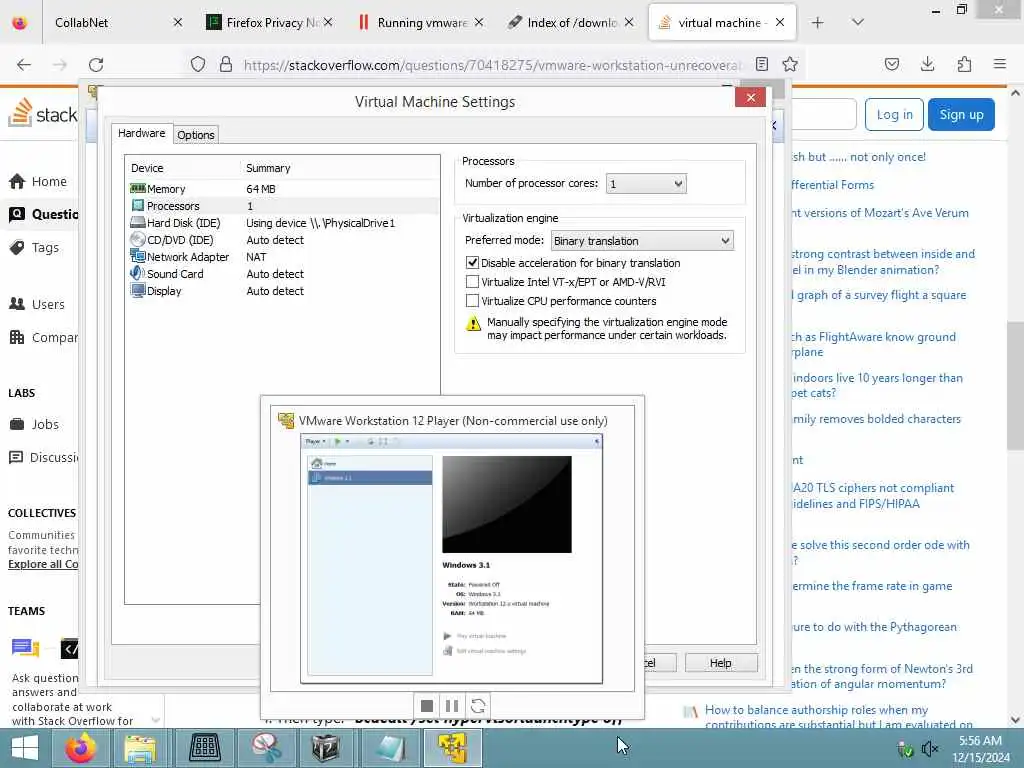Click the Firefox back arrow
1024x768 pixels.
click(x=24, y=65)
